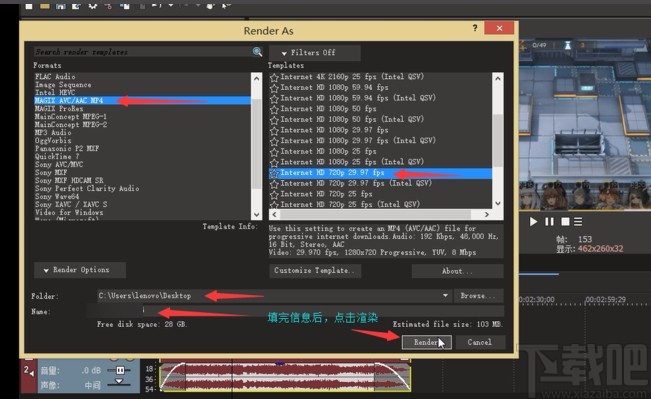Image resolution: width=651 pixels, height=399 pixels.
Task: Select the Video for Windows format
Action: [69, 212]
